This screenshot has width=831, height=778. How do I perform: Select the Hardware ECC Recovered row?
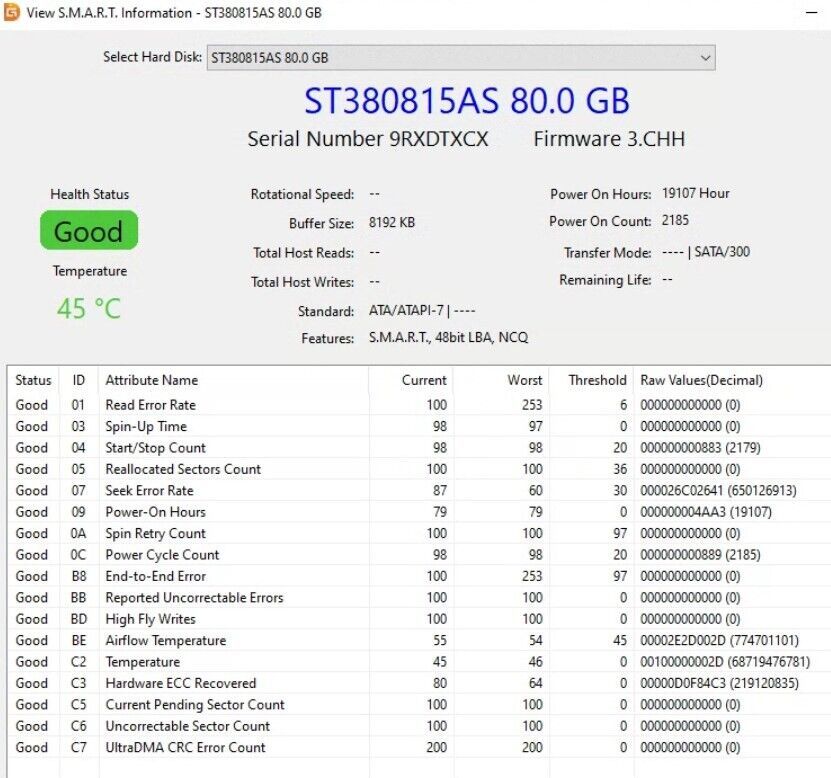[x=419, y=683]
